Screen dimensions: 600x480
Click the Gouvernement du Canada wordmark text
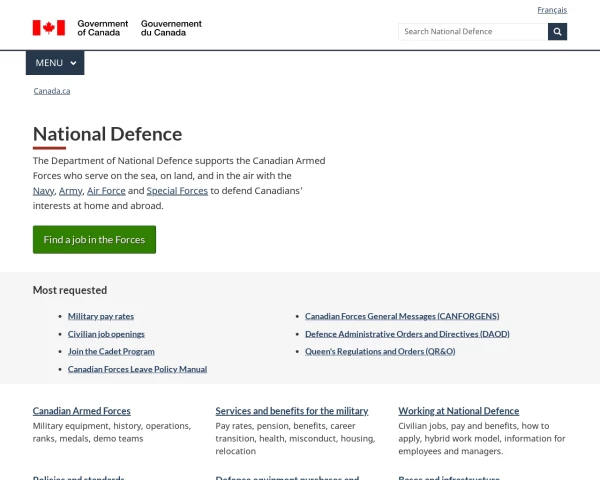coord(171,28)
